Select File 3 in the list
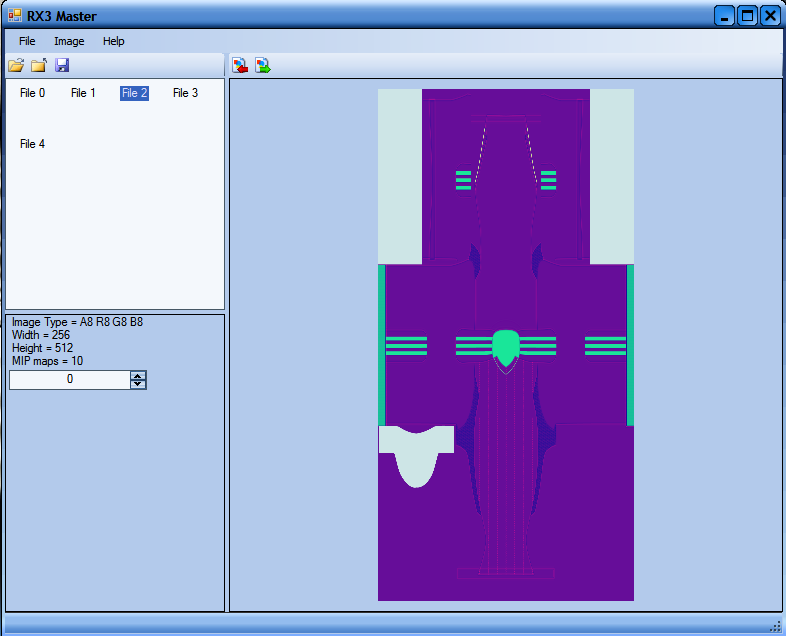This screenshot has height=636, width=786. (185, 93)
